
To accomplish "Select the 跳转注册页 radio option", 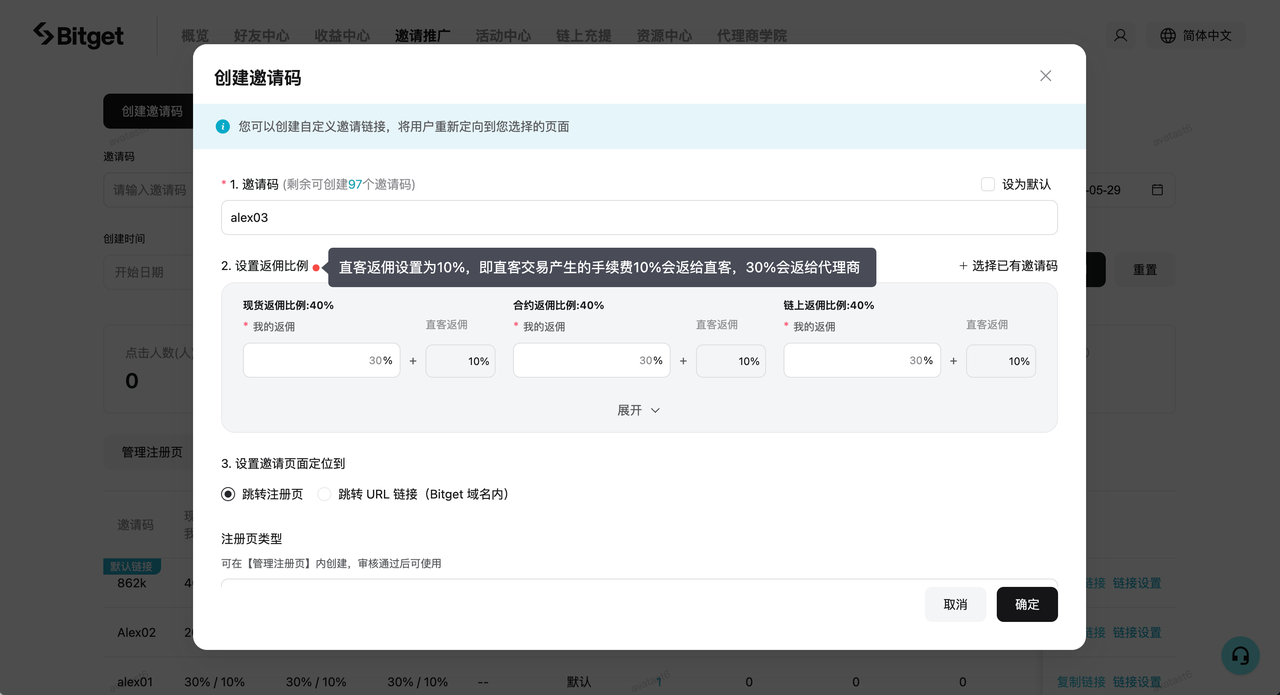I will coord(228,494).
